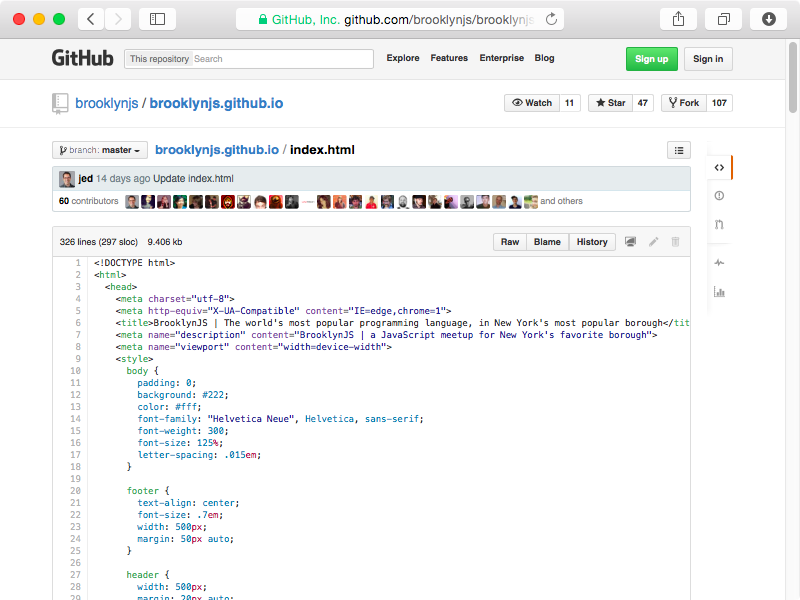
Task: Click '60 contributors' text
Action: [x=88, y=201]
